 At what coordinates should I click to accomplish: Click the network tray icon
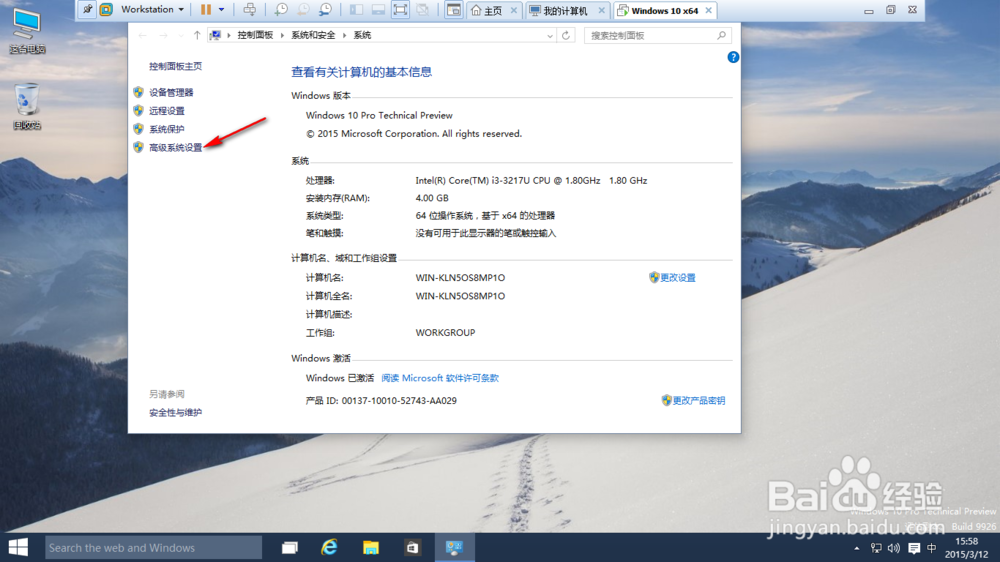(876, 548)
